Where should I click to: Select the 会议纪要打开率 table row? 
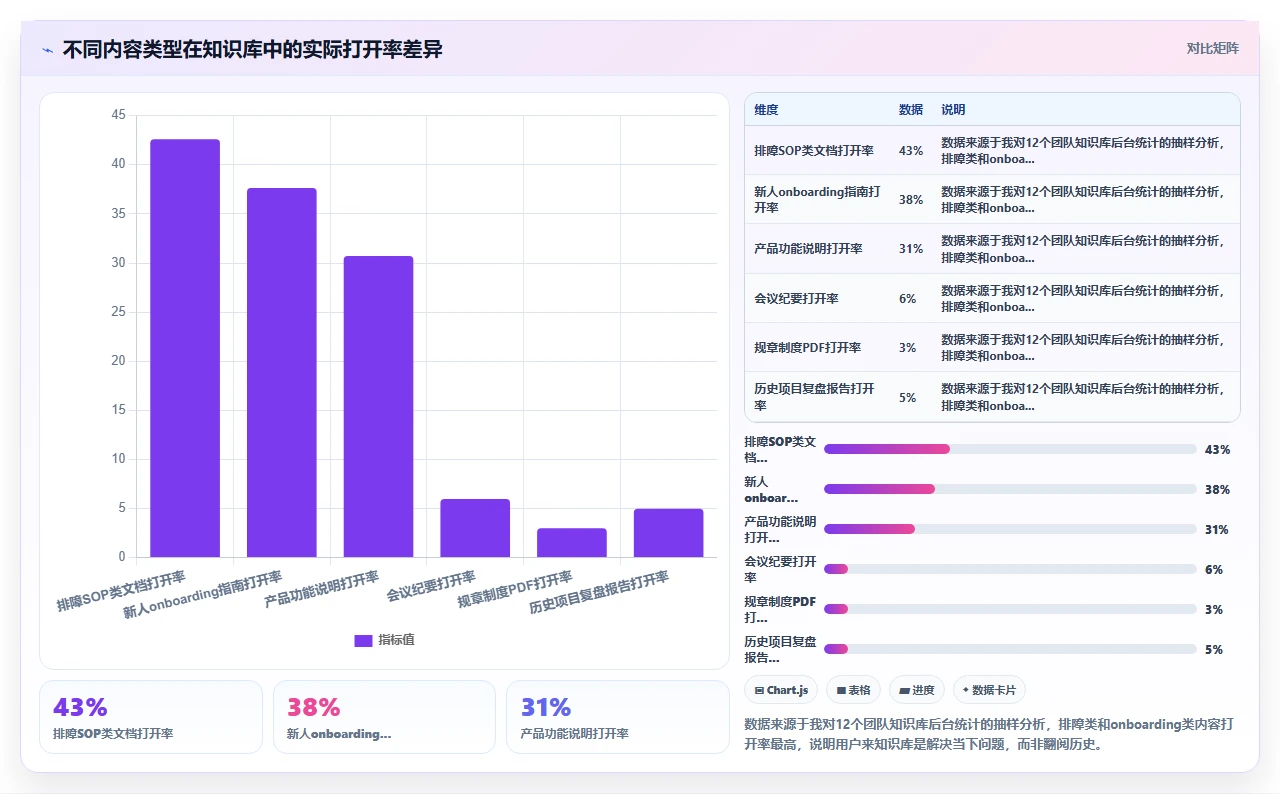click(x=992, y=298)
